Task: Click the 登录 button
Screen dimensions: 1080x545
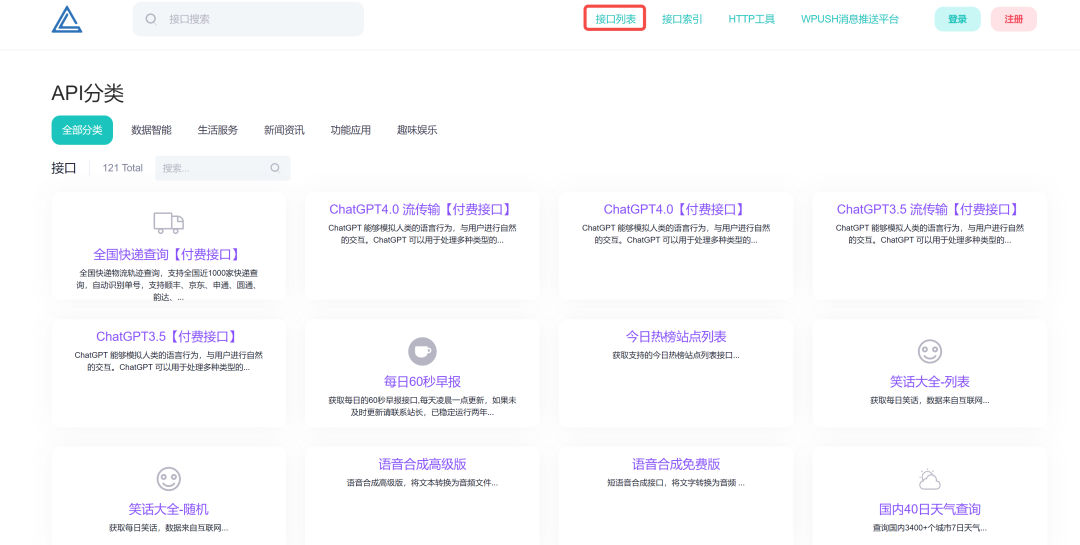Action: [957, 19]
